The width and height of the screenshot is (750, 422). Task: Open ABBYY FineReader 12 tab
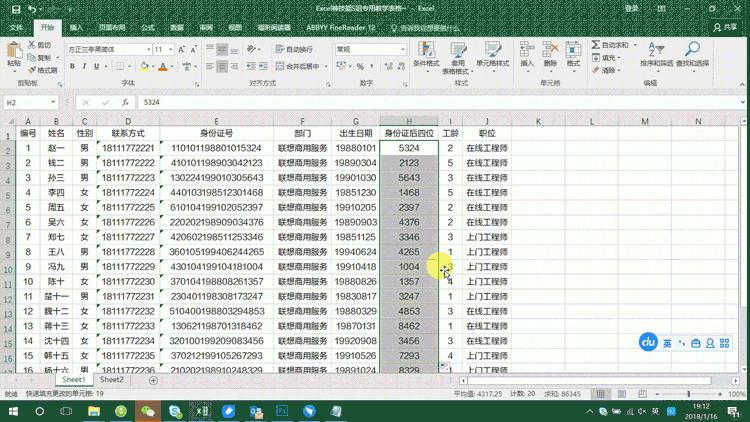[341, 28]
